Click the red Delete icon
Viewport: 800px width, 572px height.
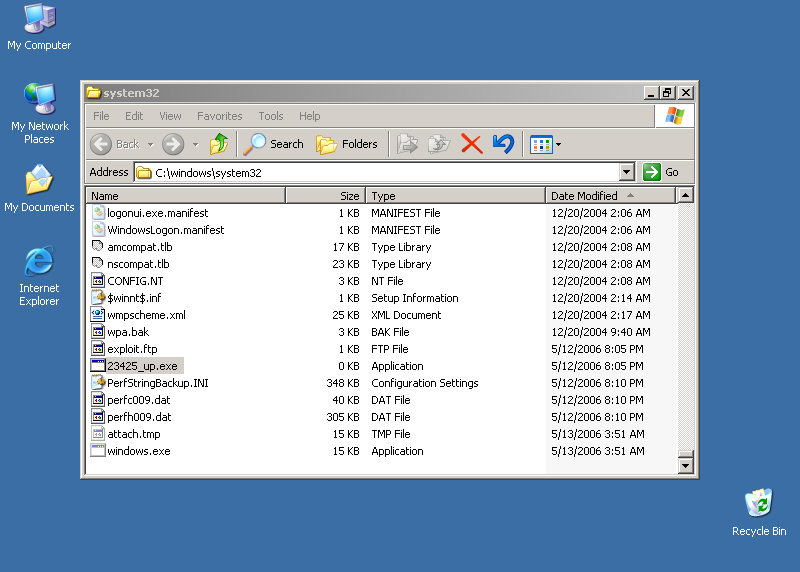point(471,144)
